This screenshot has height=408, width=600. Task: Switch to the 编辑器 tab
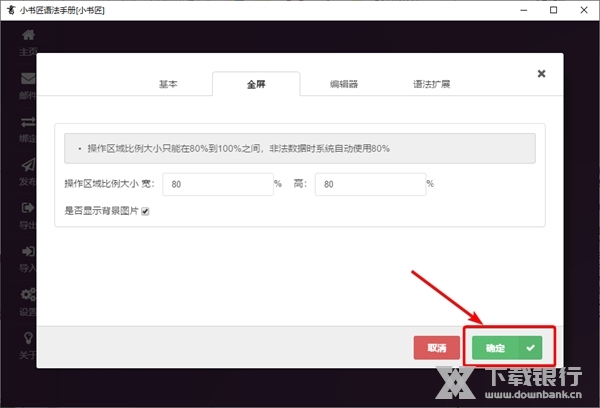344,84
